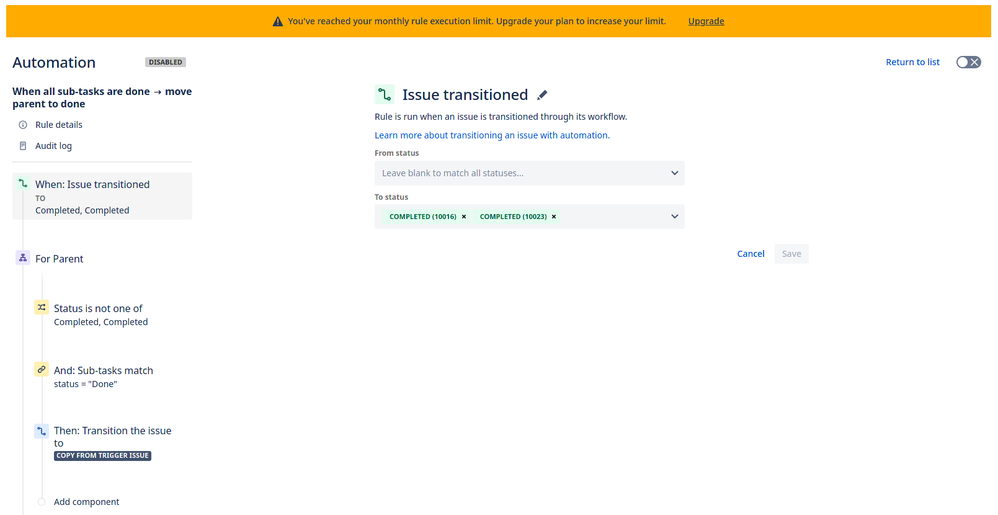Cancel the trigger edits
Image resolution: width=998 pixels, height=515 pixels.
(x=750, y=253)
